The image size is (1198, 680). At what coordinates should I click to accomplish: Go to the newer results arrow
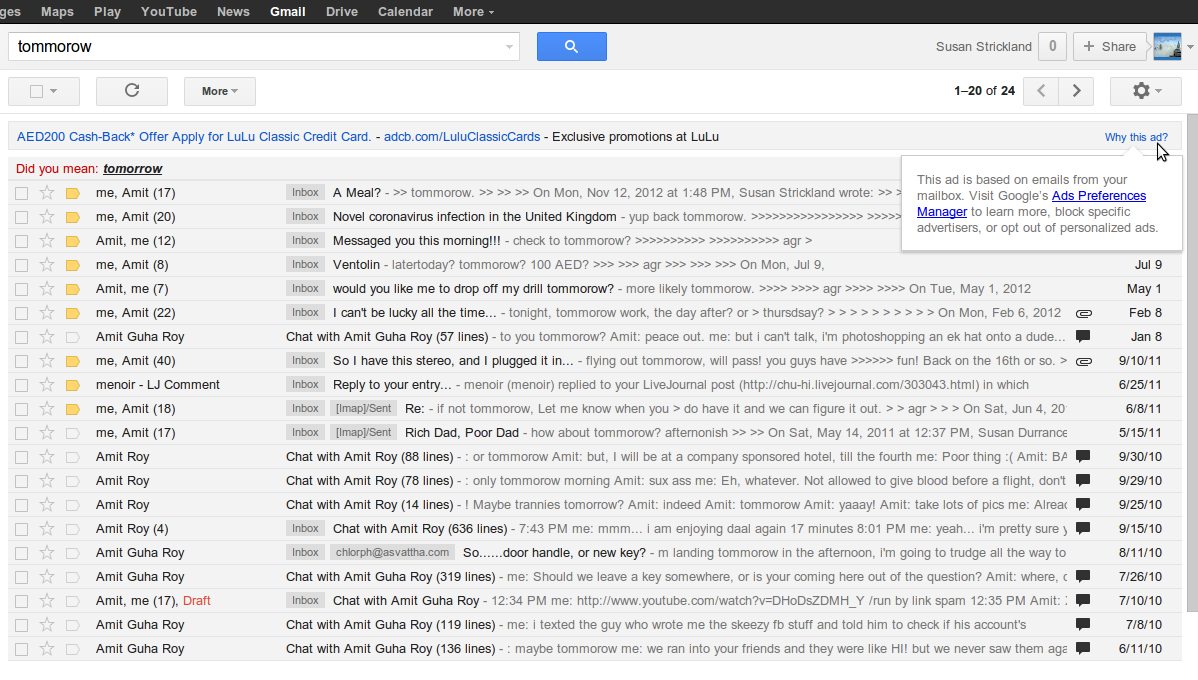1041,91
